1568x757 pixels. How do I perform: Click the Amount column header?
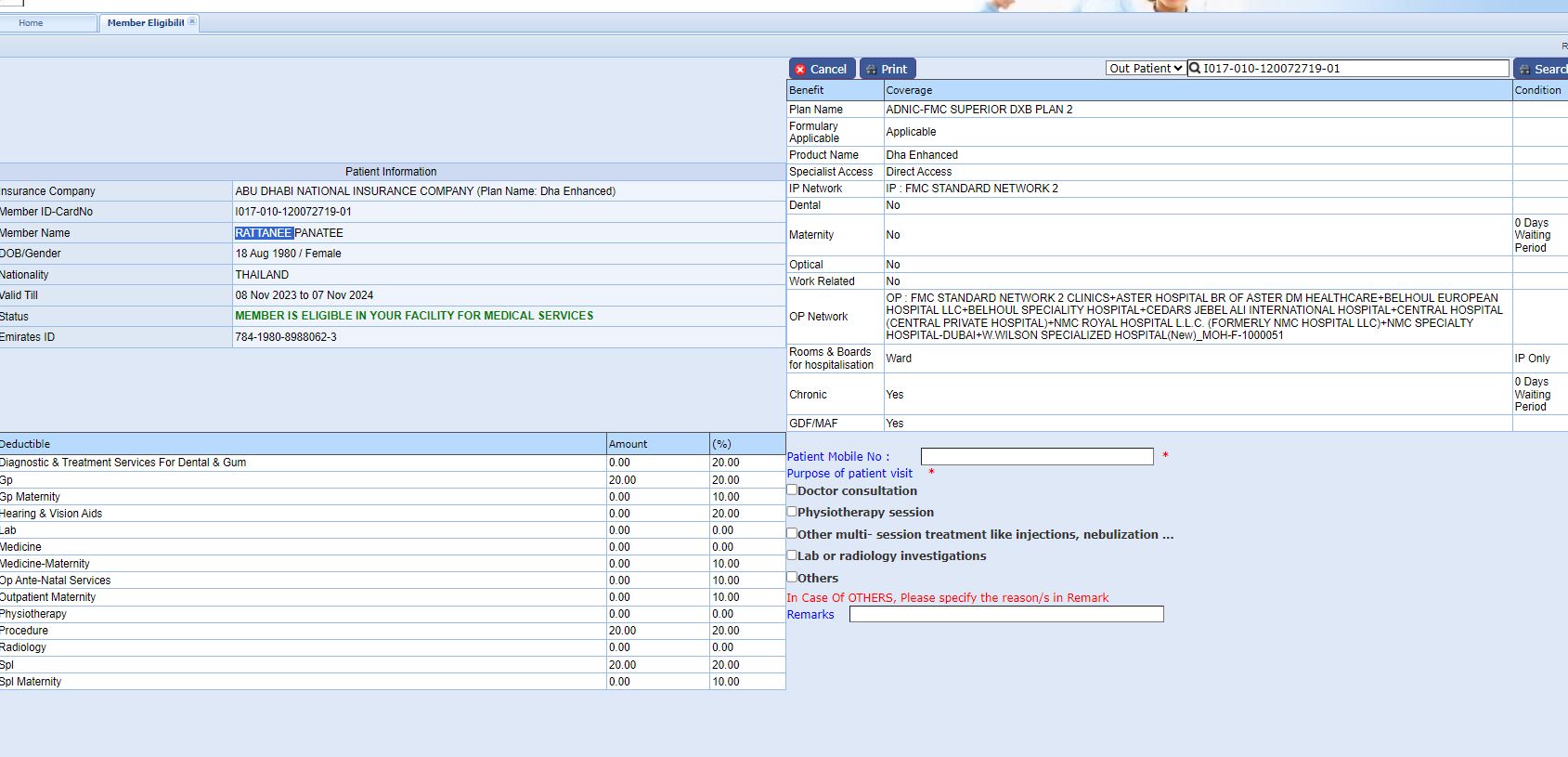click(628, 444)
